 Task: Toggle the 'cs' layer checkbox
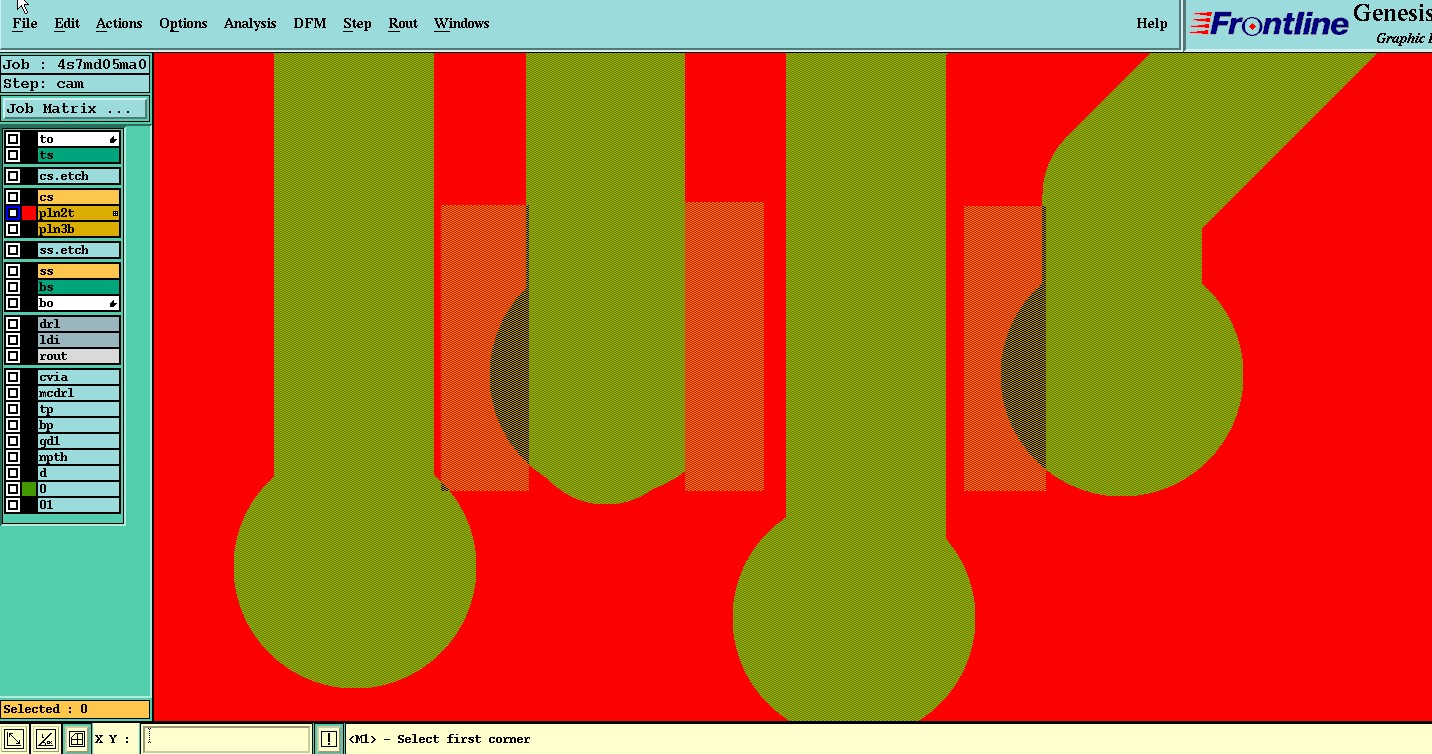(x=13, y=197)
